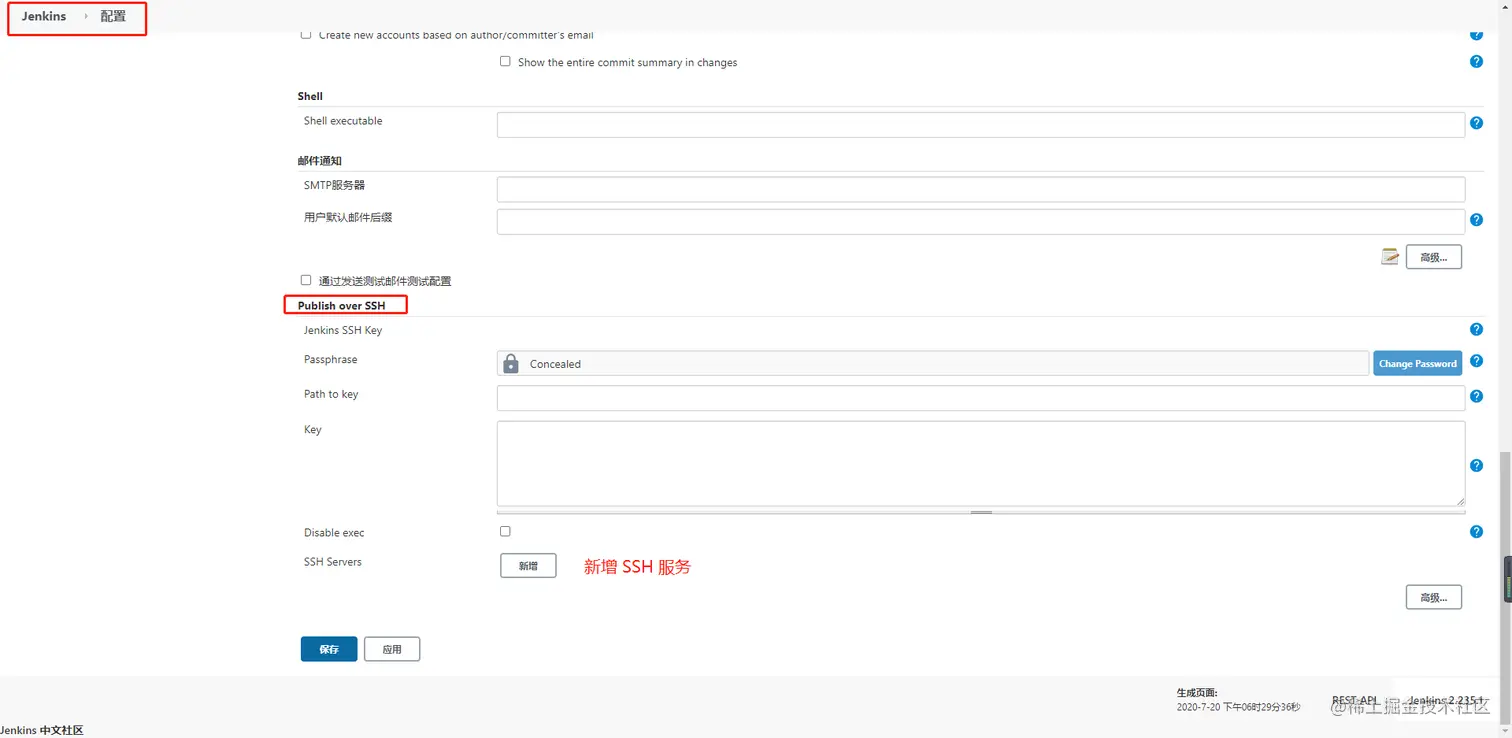This screenshot has width=1512, height=738.
Task: Expand 高级 options under mail notification
Action: (1433, 257)
